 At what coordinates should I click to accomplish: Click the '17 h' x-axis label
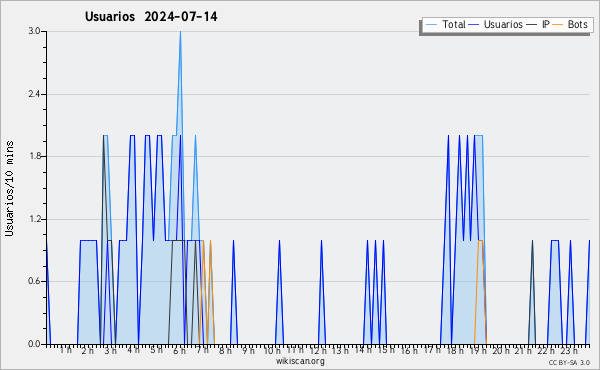[x=432, y=350]
